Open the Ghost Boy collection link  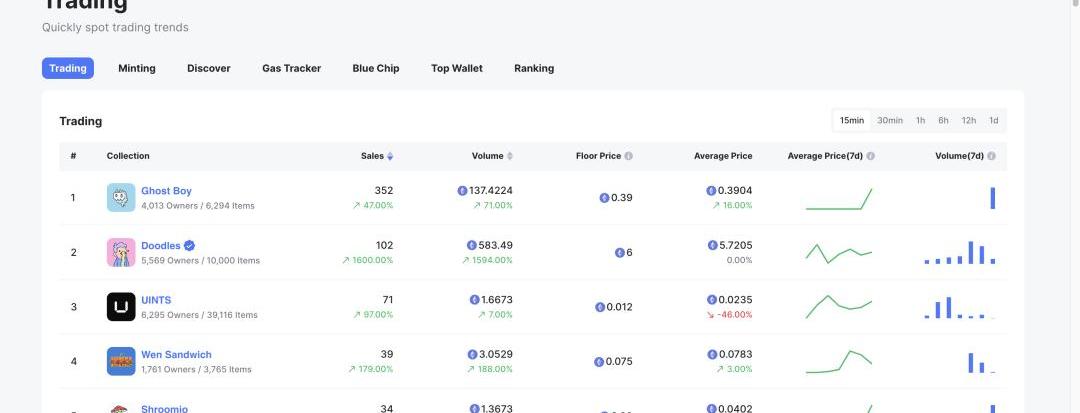click(166, 191)
